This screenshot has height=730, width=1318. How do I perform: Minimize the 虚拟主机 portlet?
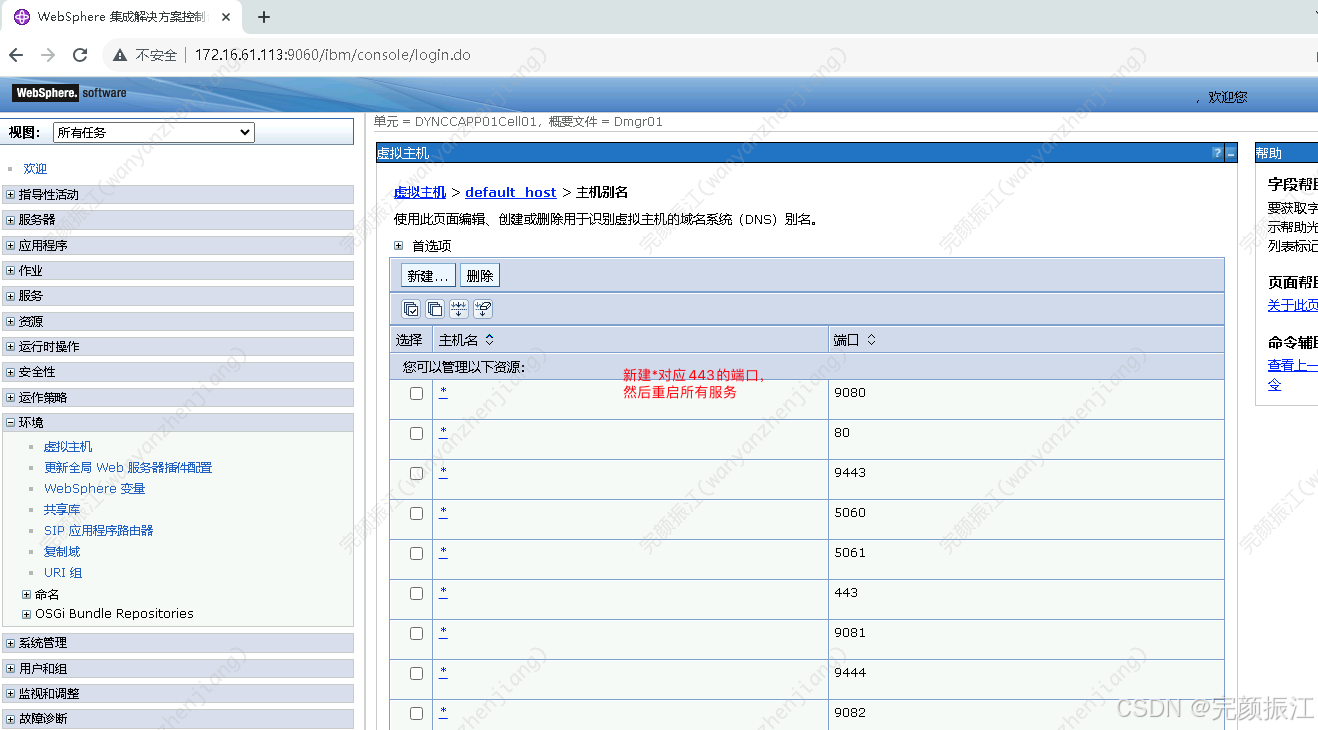(x=1231, y=153)
